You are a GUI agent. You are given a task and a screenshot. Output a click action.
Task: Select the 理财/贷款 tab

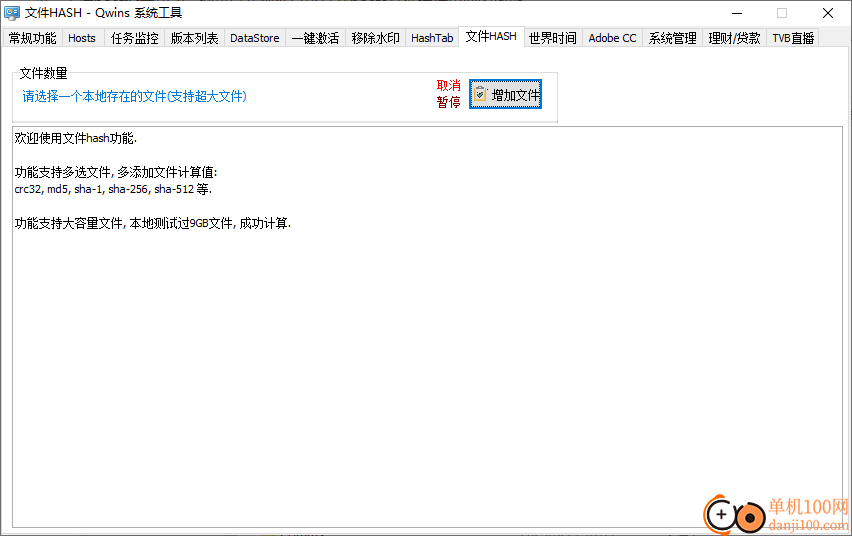point(734,38)
